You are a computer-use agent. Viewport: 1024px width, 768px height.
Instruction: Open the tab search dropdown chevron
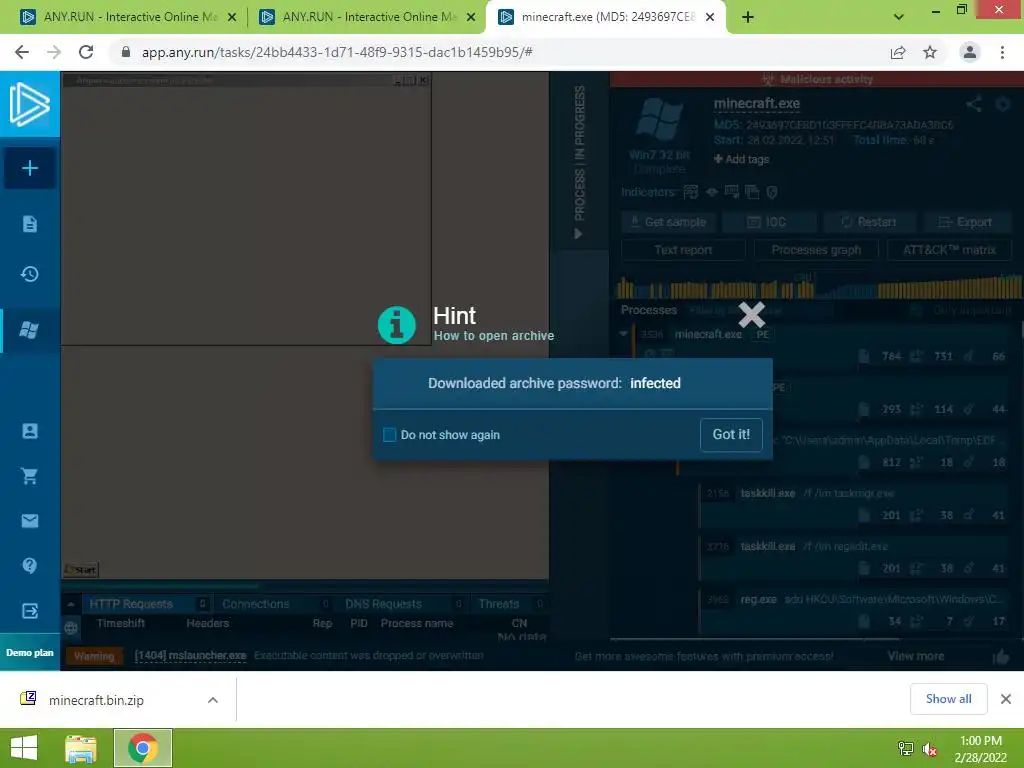click(x=899, y=18)
